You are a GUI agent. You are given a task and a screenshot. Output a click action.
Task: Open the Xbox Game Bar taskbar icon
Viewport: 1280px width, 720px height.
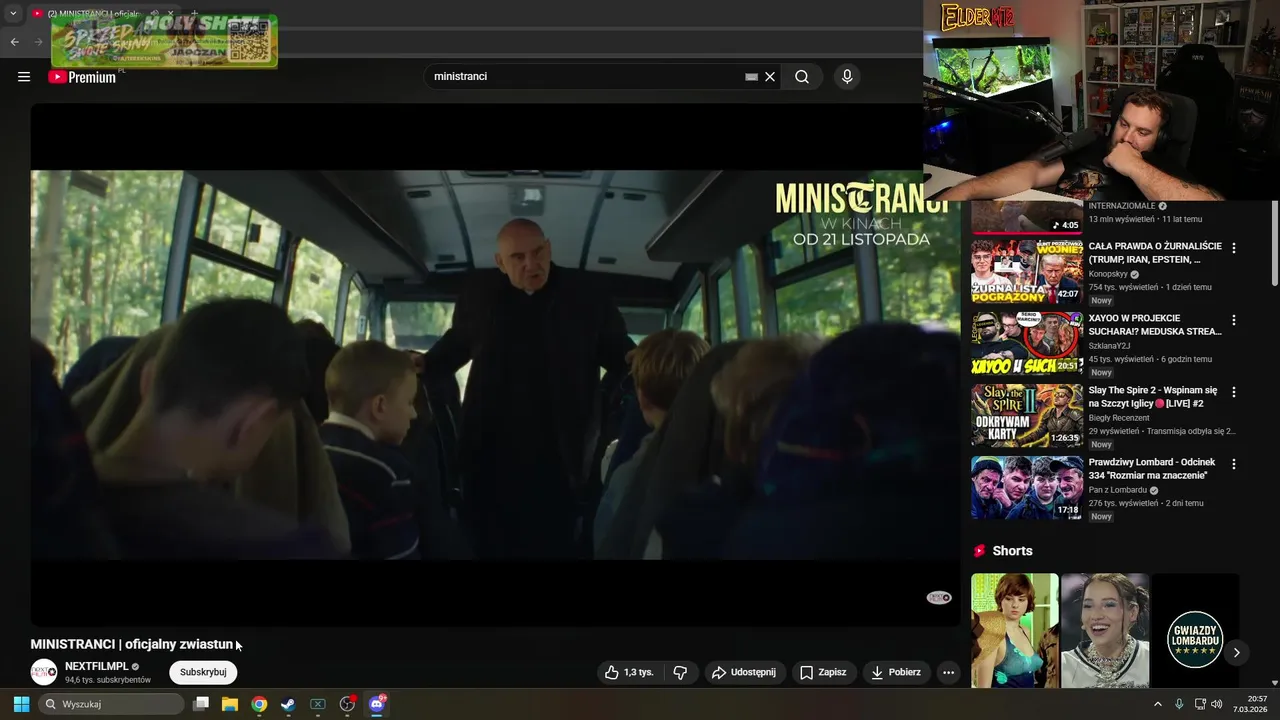[317, 704]
